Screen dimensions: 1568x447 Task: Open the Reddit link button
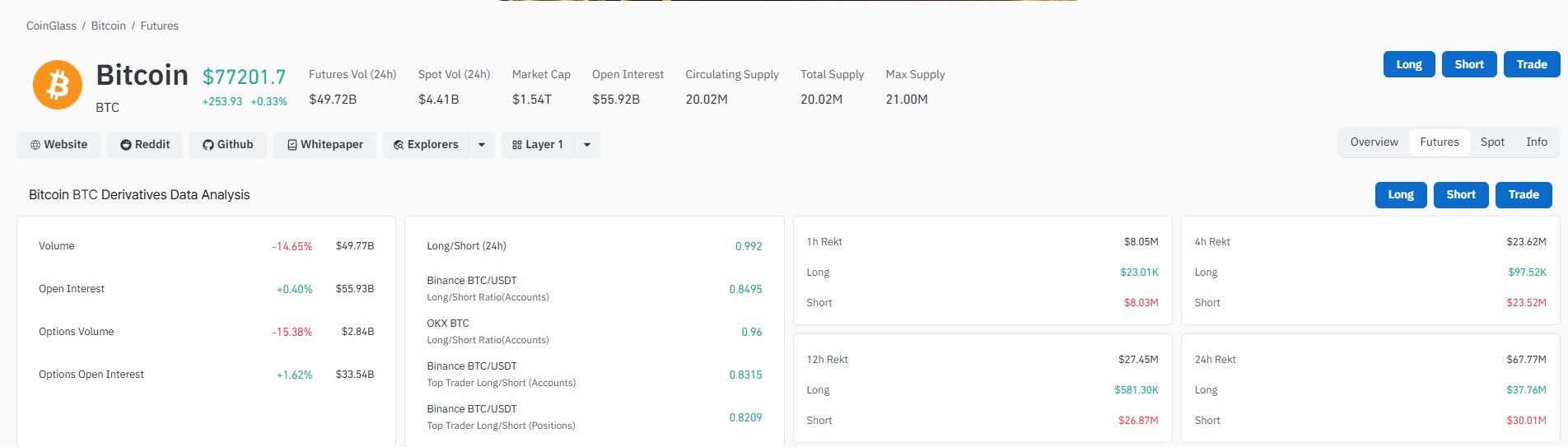coord(145,145)
